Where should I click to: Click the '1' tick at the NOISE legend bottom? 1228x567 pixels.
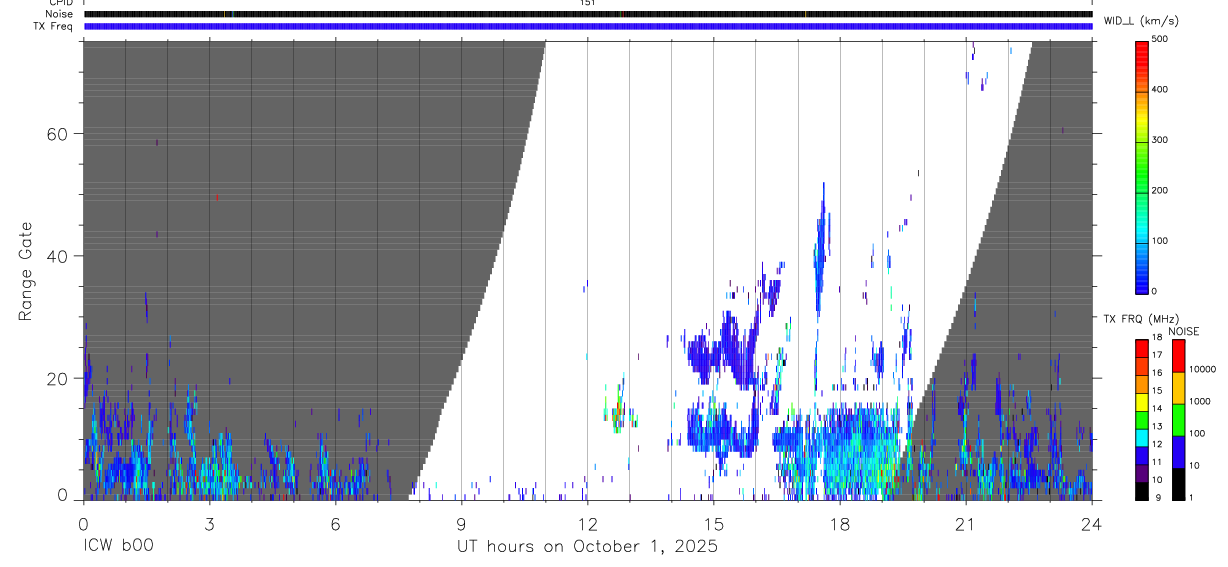(1191, 497)
